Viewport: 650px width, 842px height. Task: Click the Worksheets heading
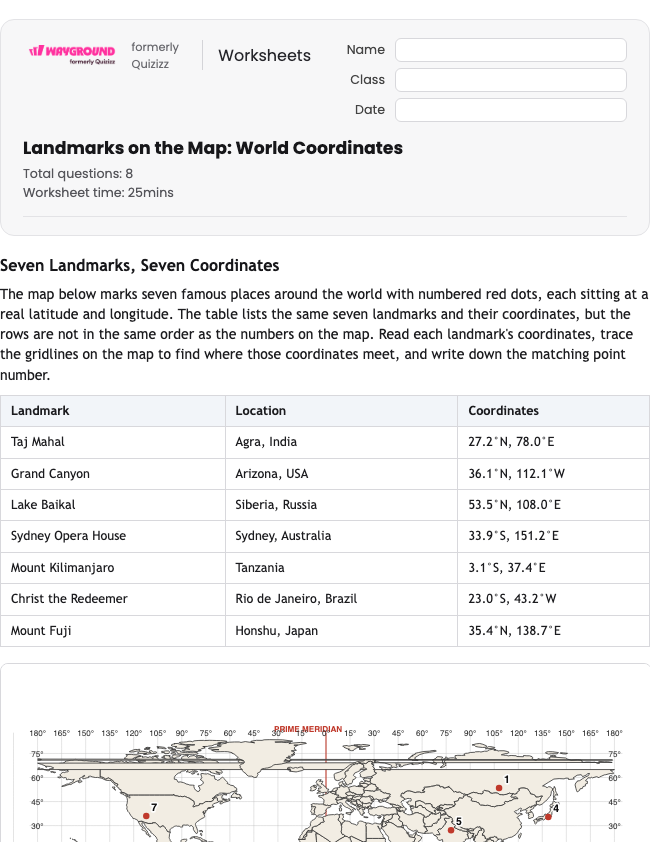264,55
